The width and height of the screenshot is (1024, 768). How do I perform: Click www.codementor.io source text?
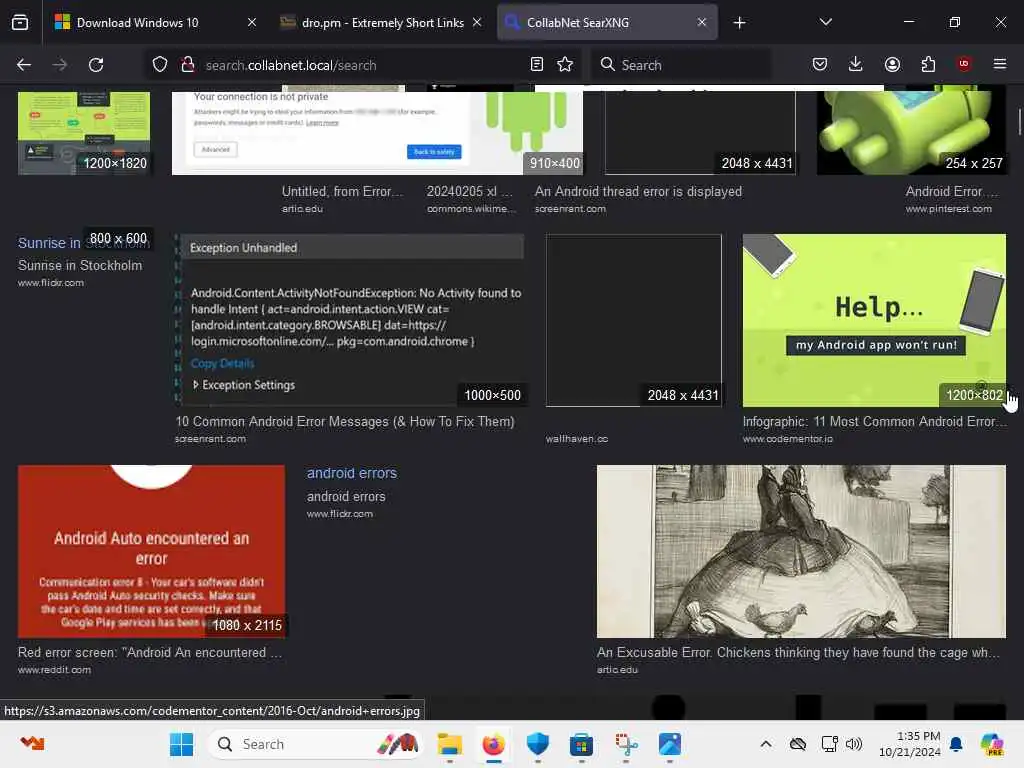[788, 439]
